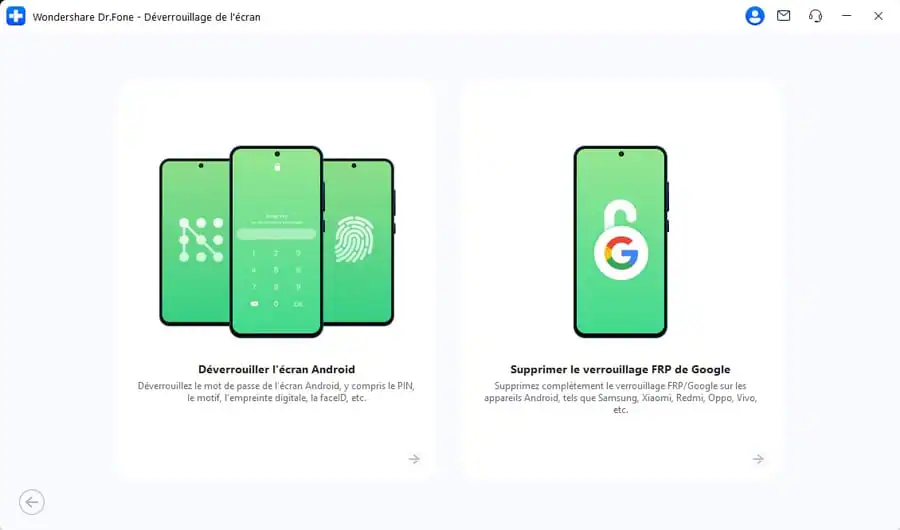Choose Déverrouiller l'écran Android title
The image size is (900, 530).
point(277,369)
